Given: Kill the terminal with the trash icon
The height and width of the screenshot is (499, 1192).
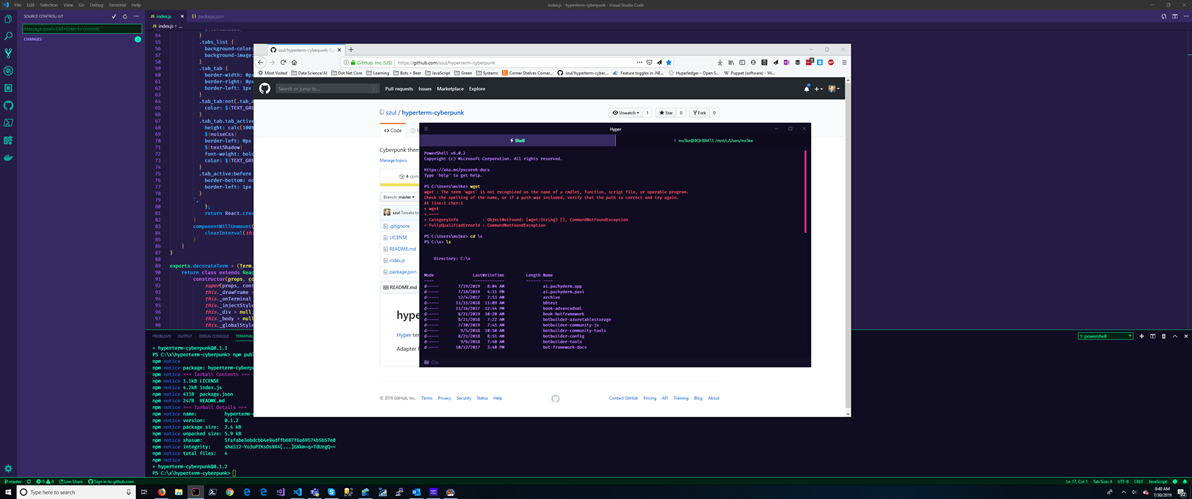Looking at the screenshot, I should 1163,335.
